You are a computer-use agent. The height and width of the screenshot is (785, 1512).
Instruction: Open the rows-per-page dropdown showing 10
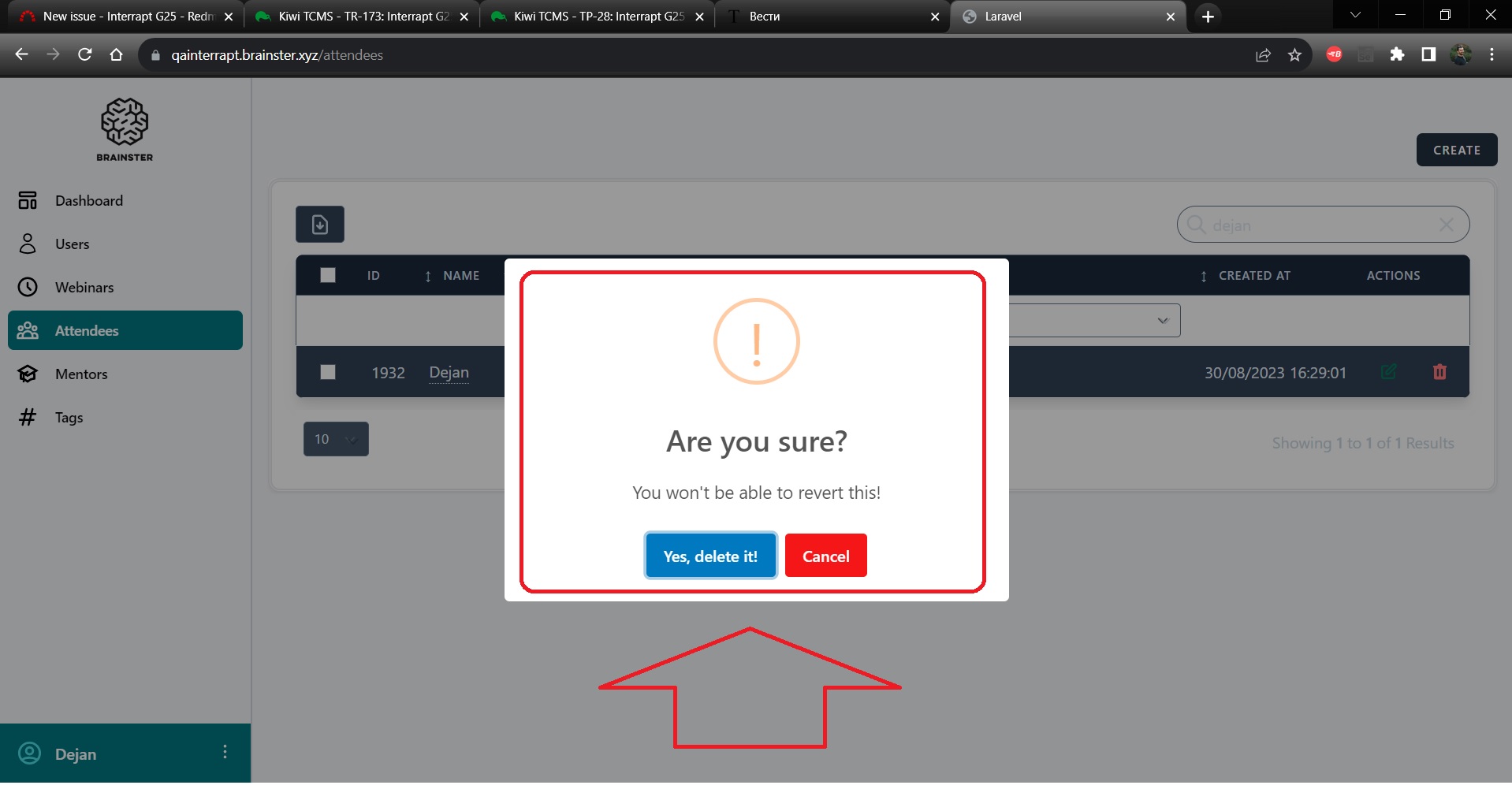[x=336, y=440]
